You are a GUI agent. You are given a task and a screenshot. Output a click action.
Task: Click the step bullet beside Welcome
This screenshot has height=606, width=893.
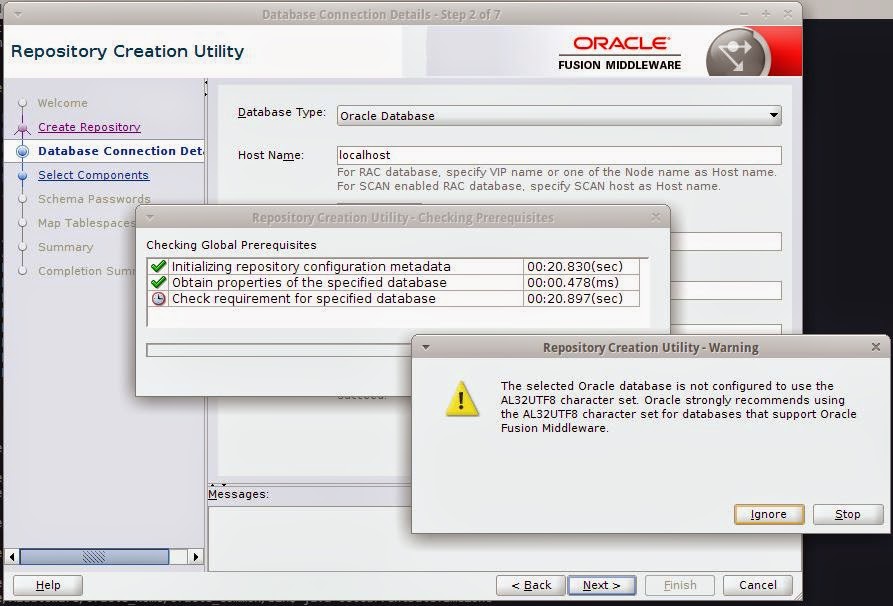click(22, 103)
